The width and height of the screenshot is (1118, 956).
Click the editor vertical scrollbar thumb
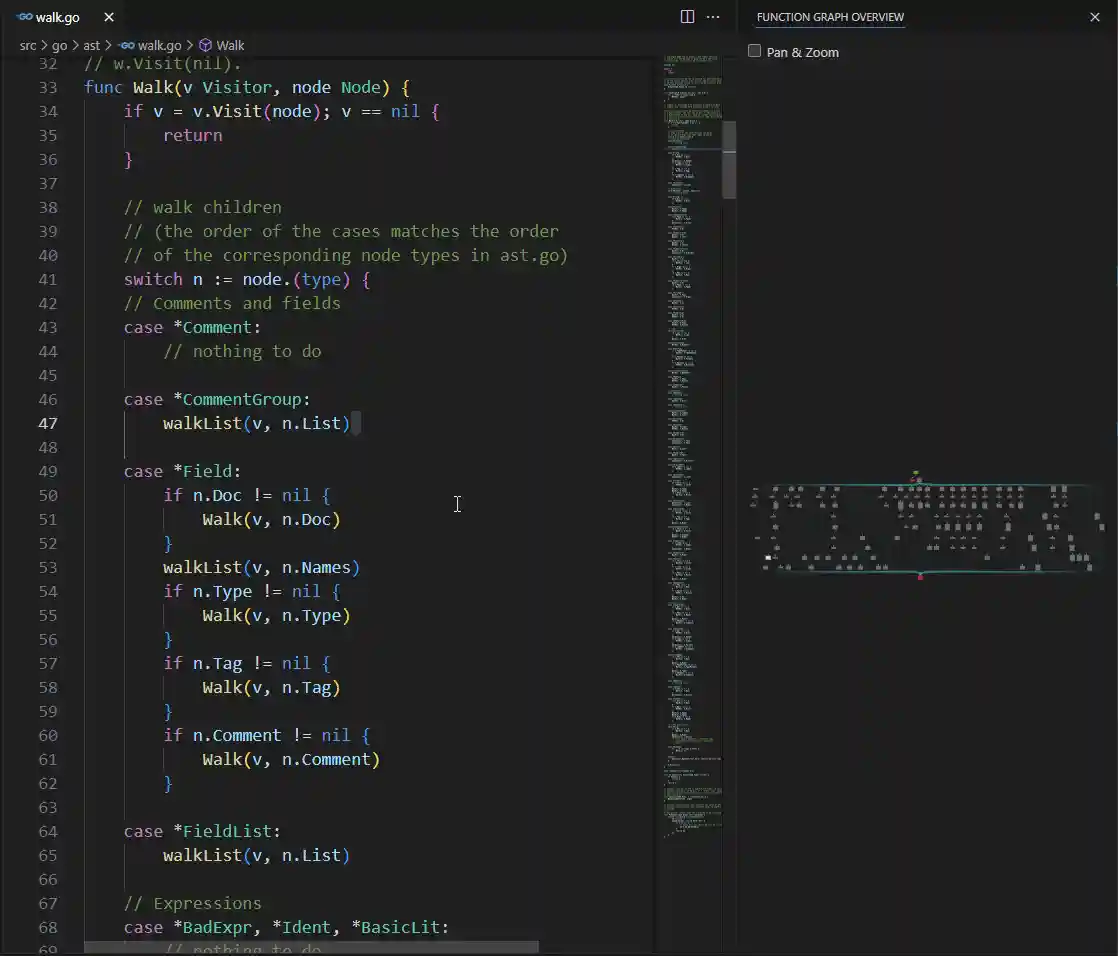pos(729,160)
